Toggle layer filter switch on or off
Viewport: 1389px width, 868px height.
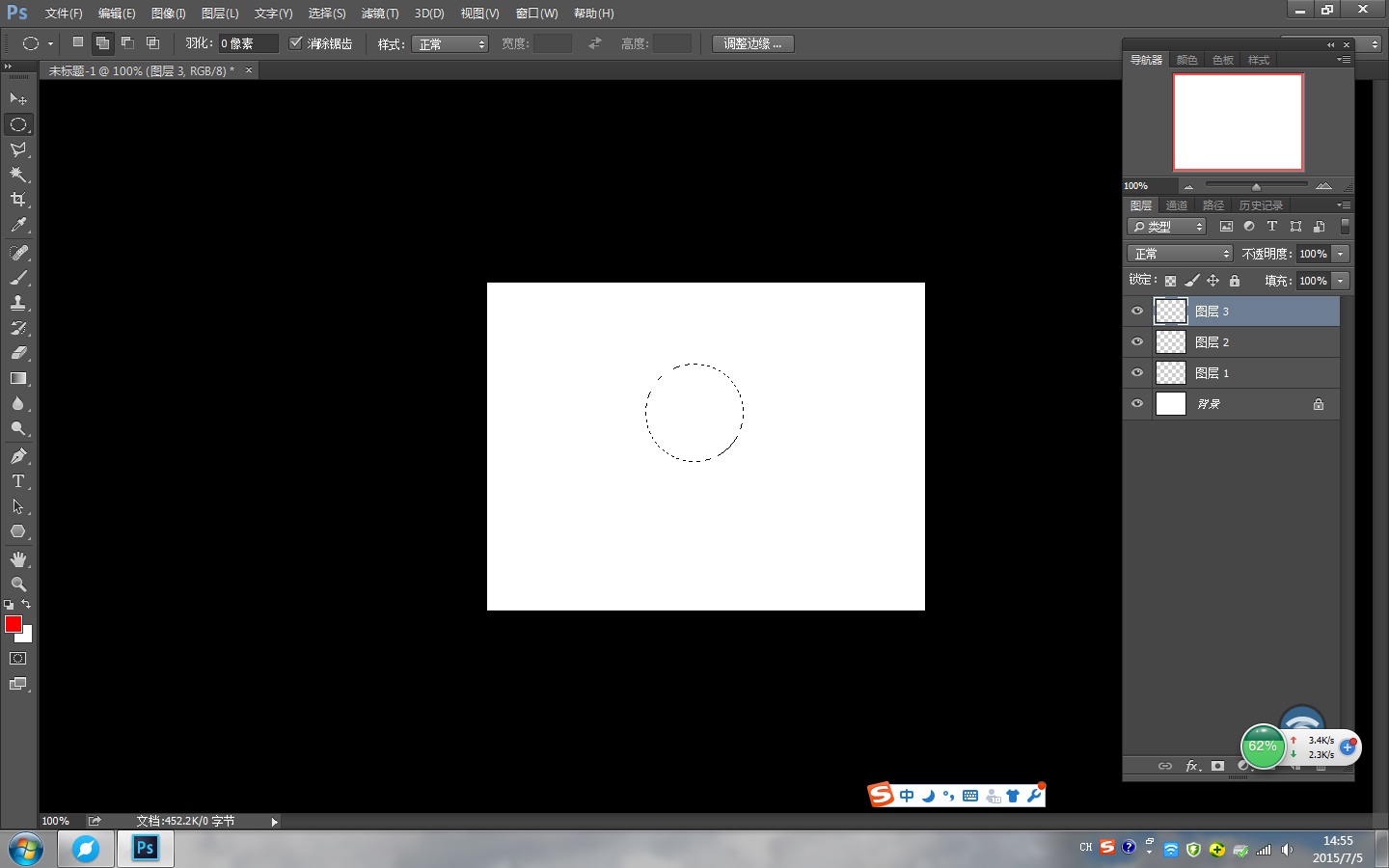click(1345, 226)
